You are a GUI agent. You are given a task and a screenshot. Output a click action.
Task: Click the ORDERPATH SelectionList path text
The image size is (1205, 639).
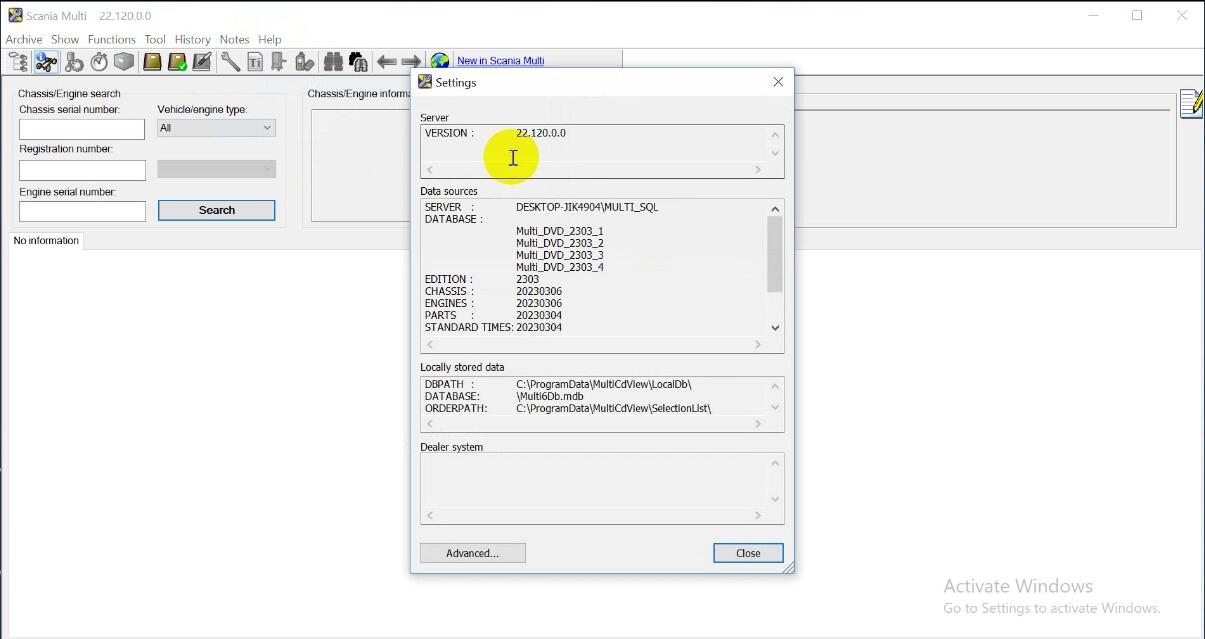[614, 408]
